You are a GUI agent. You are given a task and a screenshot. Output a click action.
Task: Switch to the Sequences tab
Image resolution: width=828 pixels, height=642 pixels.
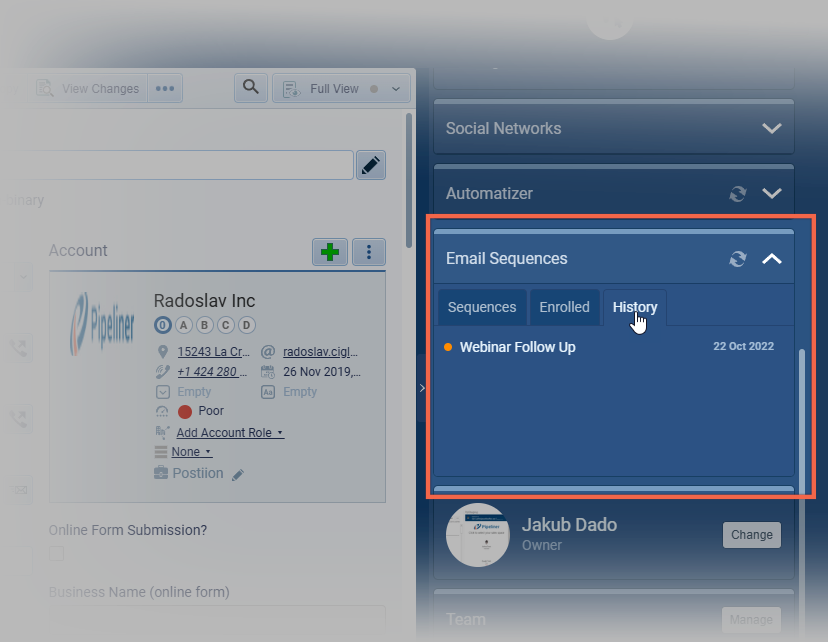482,307
